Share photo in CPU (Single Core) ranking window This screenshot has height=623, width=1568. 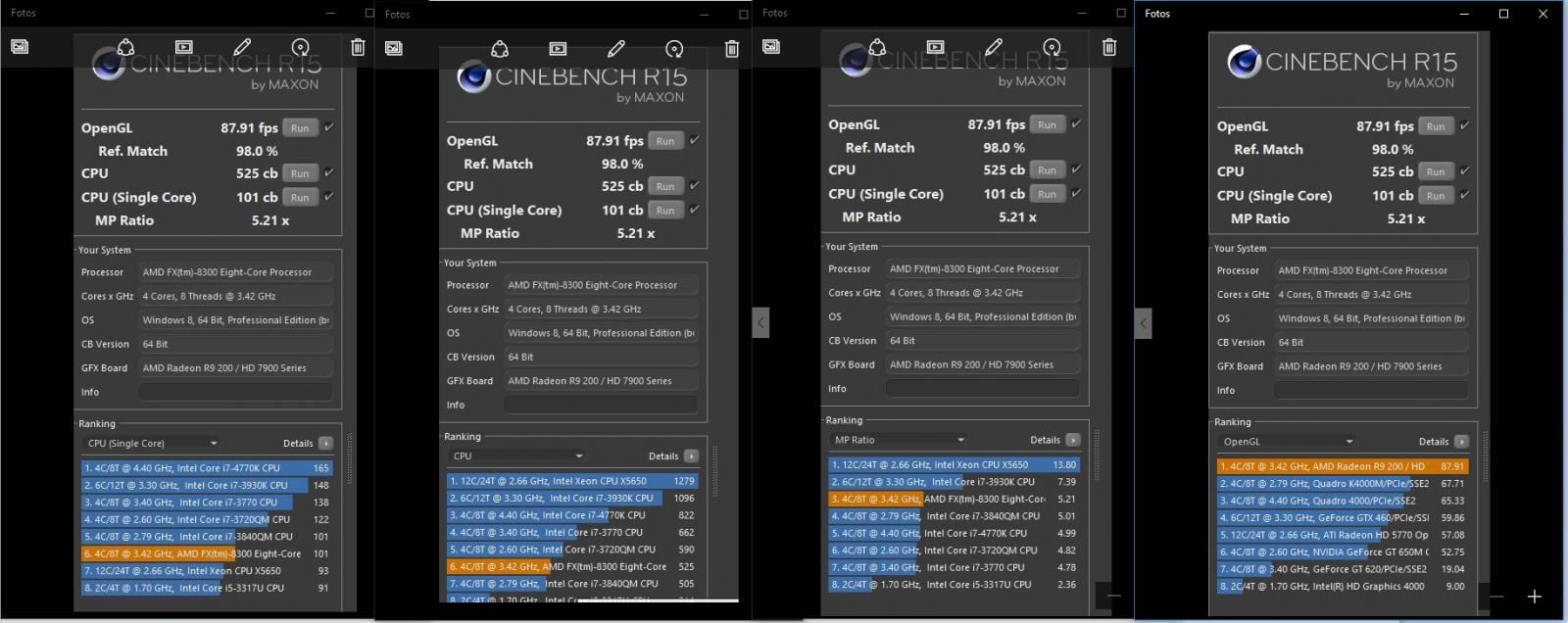[125, 47]
